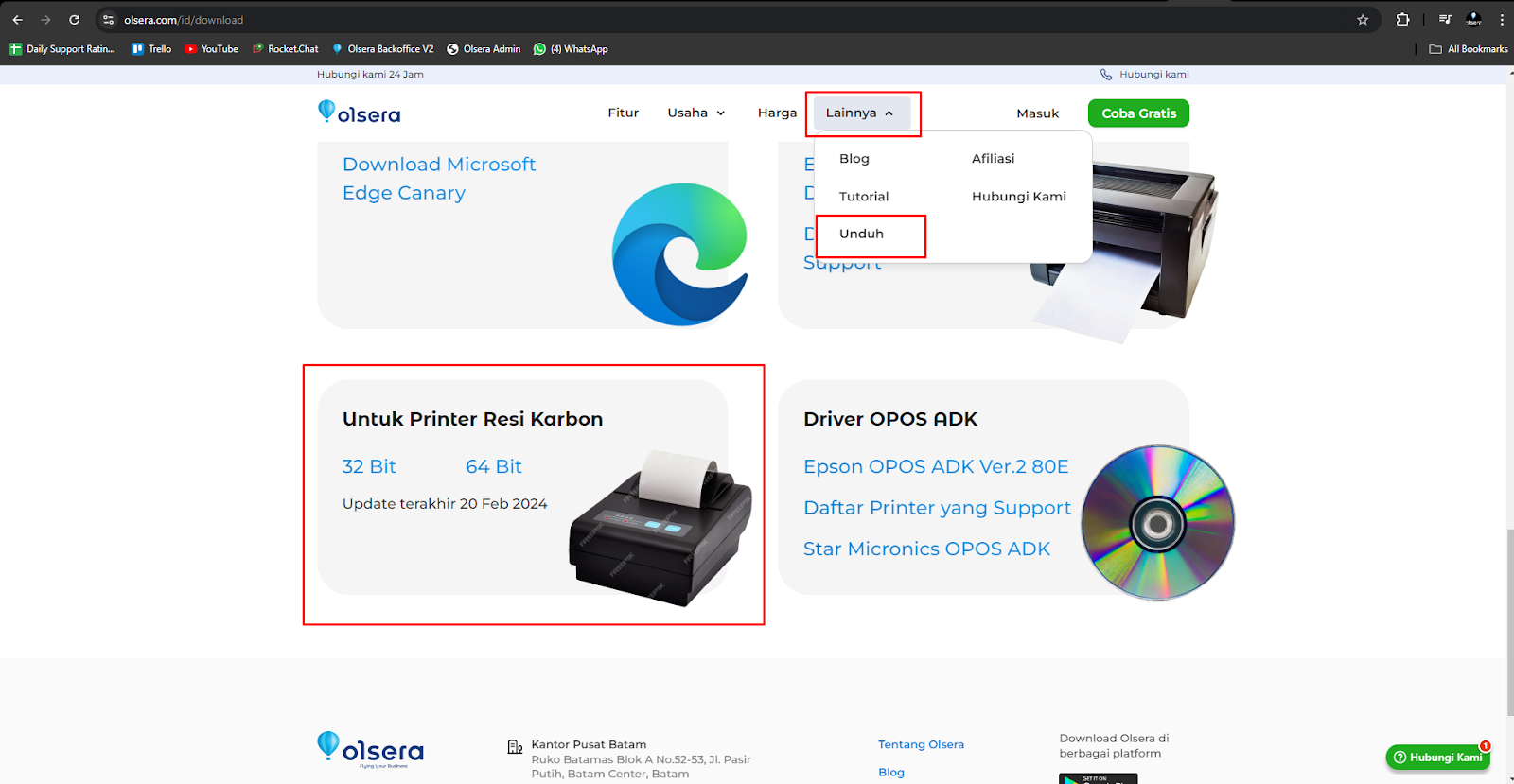Click the Coba Gratis button
This screenshot has height=784, width=1514.
tap(1138, 113)
